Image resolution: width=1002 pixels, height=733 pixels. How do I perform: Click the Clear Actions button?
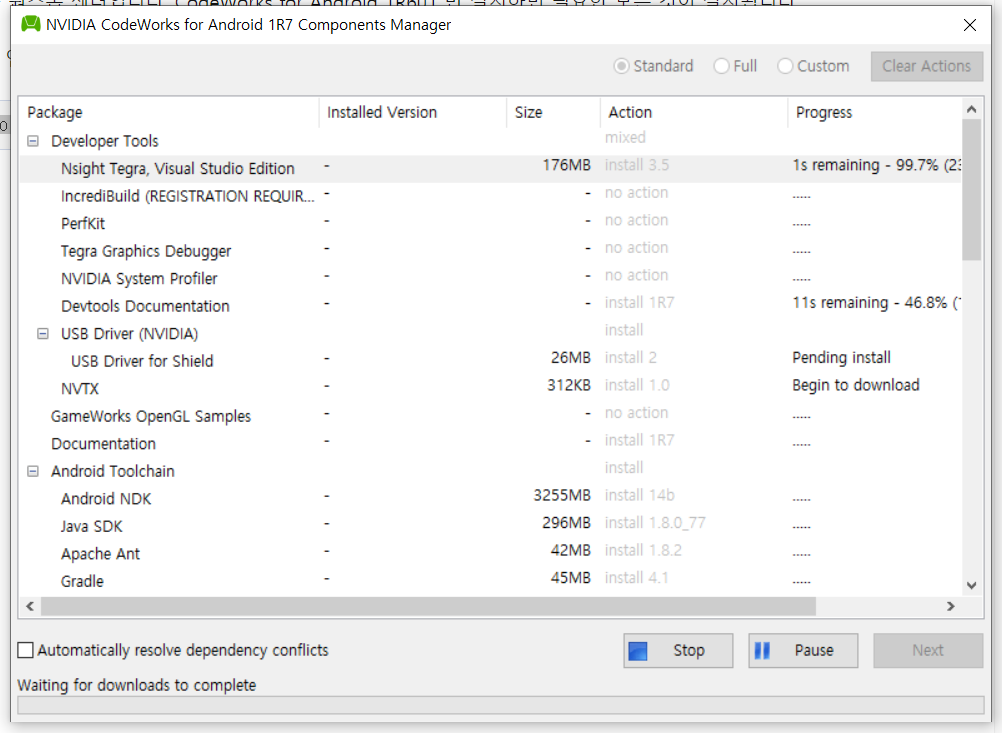927,66
